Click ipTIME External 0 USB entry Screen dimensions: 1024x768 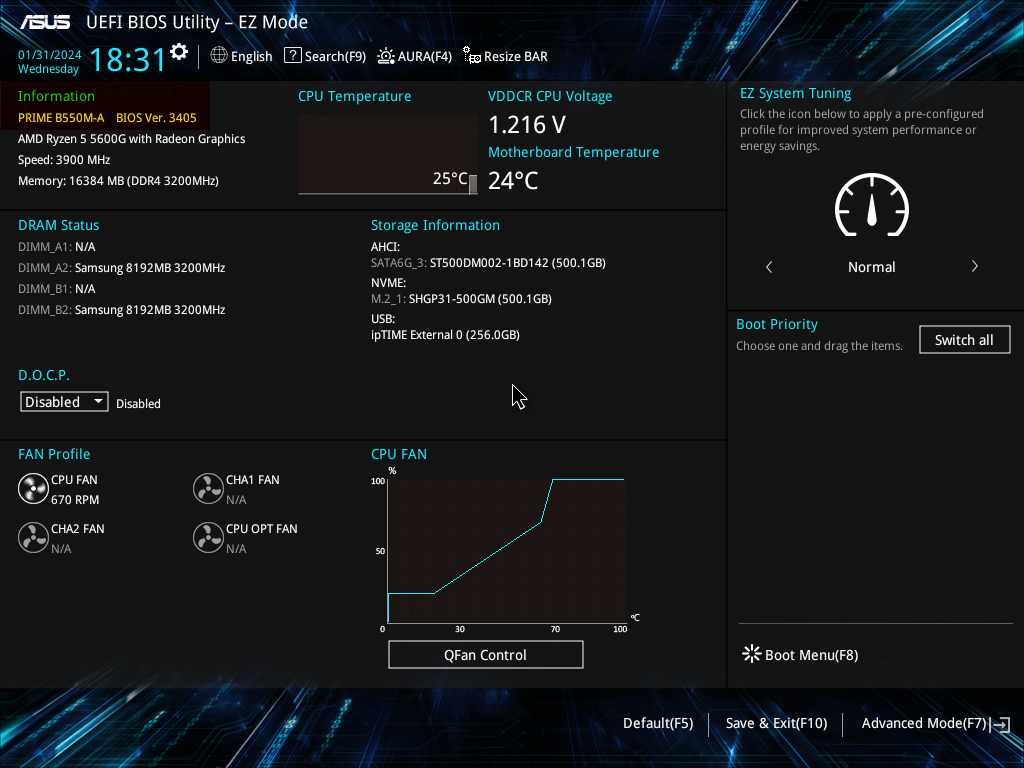(445, 334)
